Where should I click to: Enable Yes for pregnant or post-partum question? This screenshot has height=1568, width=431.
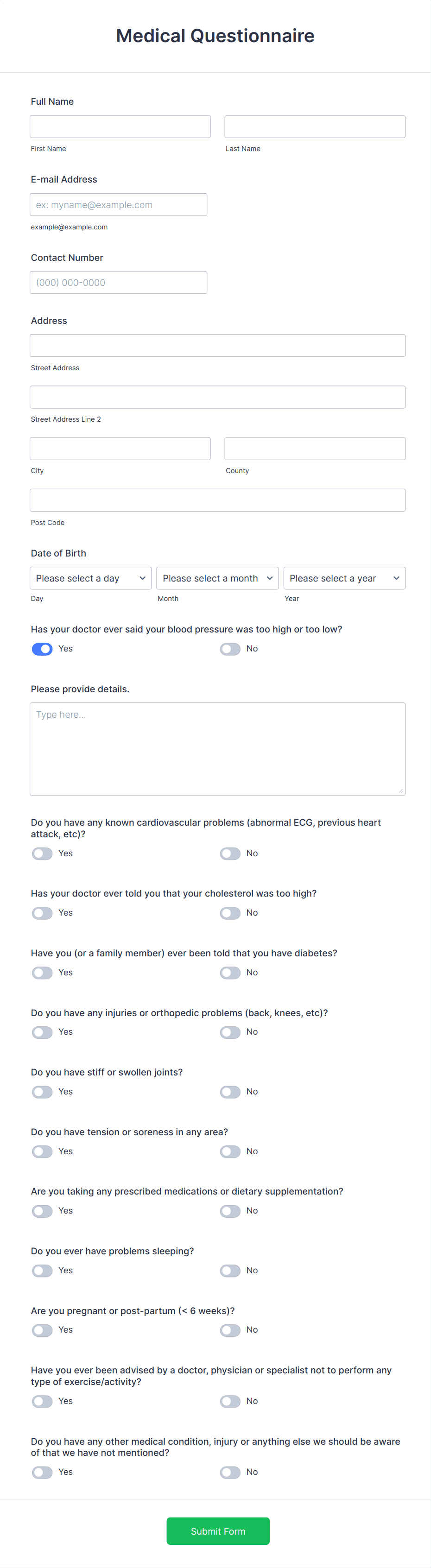(x=42, y=1329)
